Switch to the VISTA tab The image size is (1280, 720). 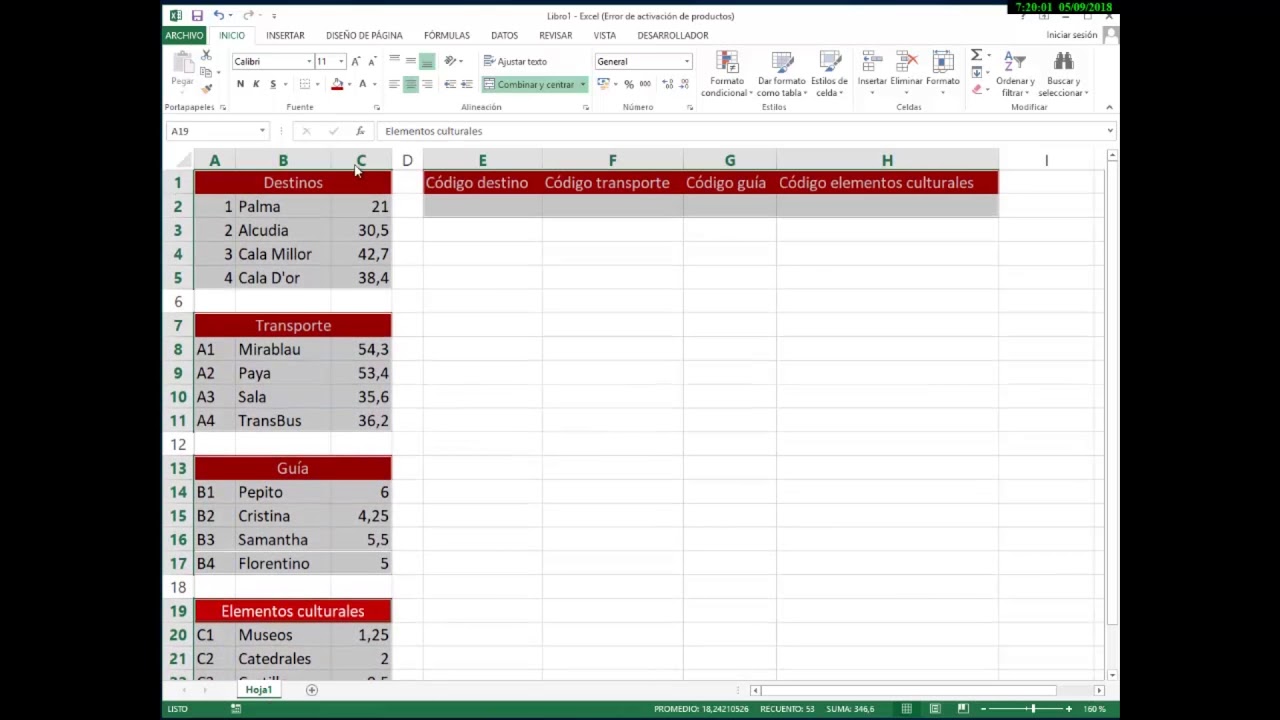click(x=604, y=35)
